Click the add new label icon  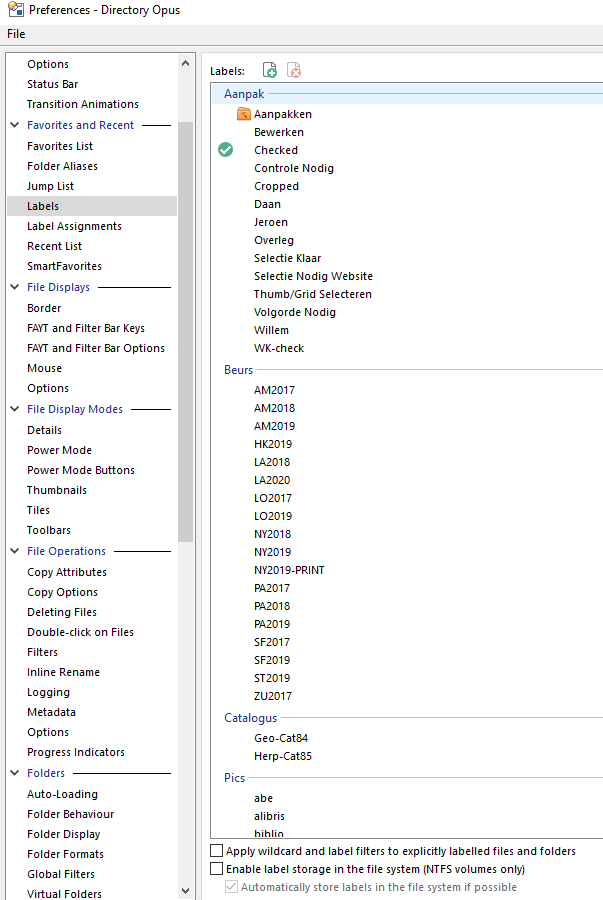(x=270, y=70)
